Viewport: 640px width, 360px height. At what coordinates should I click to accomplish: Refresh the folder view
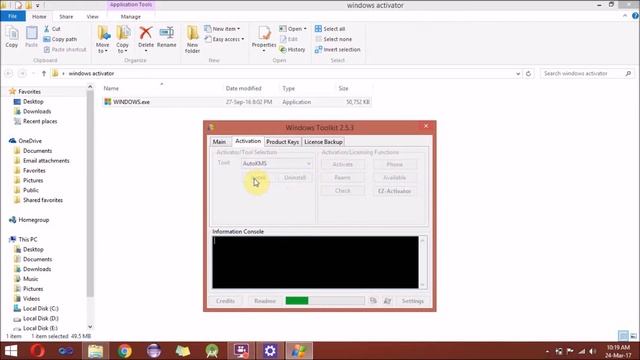(x=528, y=73)
